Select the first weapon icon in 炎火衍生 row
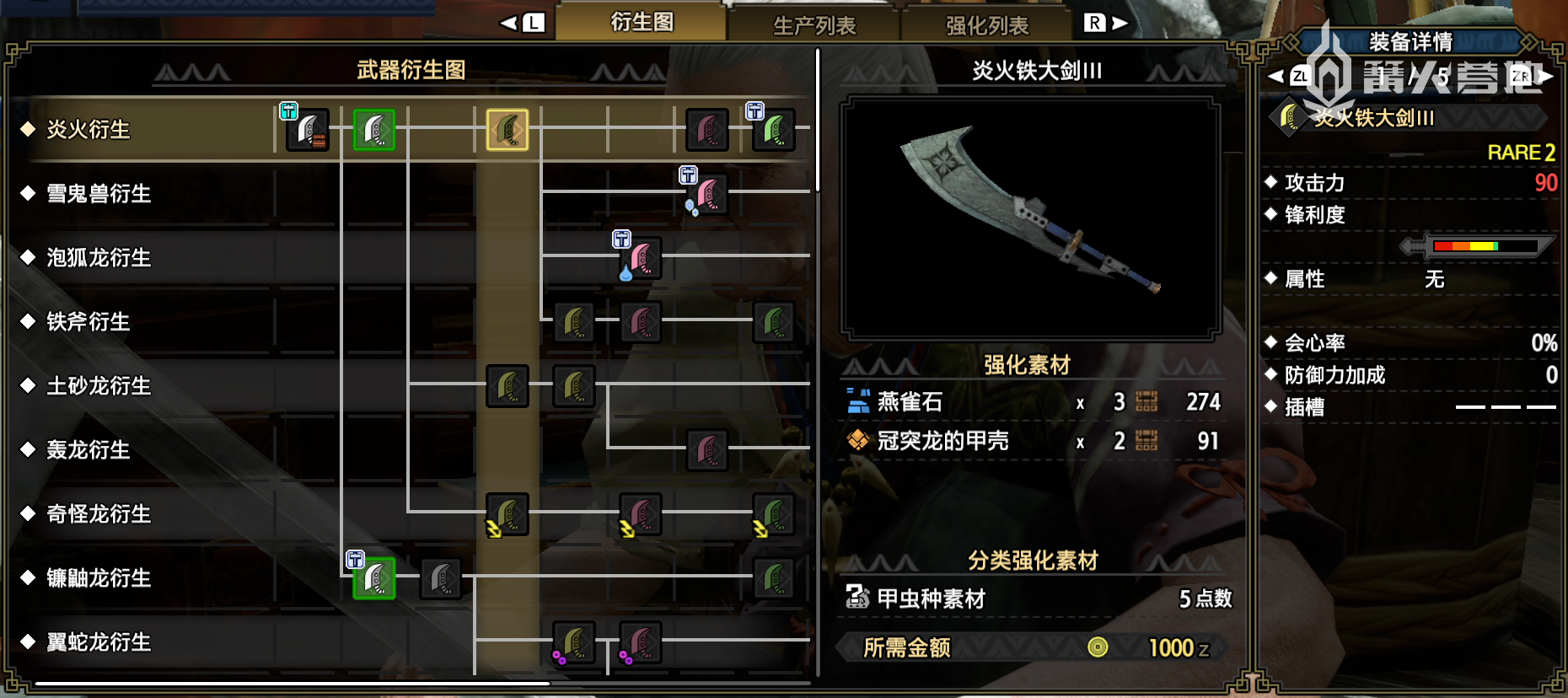The image size is (1568, 698). (x=308, y=130)
